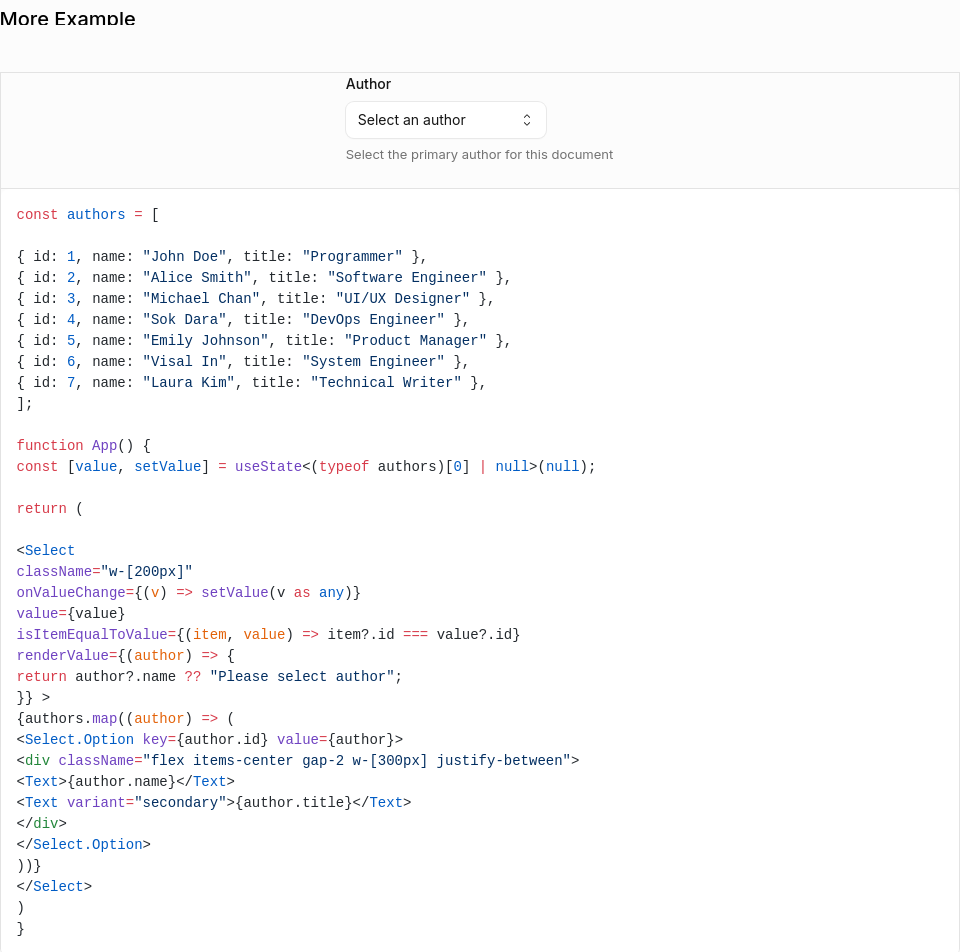Click the Text variant="secondary" code line
Image resolution: width=960 pixels, height=952 pixels.
pyautogui.click(x=214, y=803)
